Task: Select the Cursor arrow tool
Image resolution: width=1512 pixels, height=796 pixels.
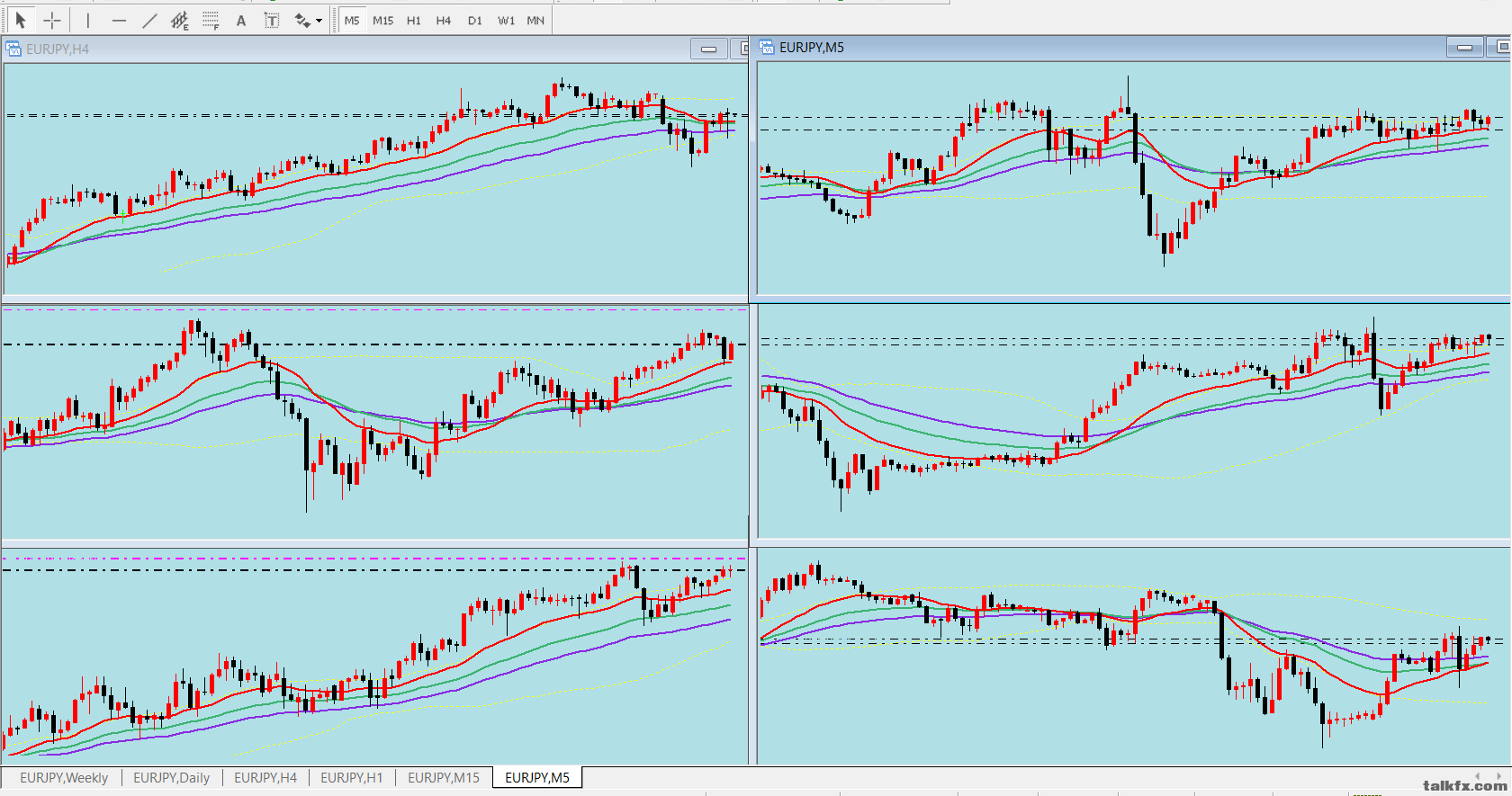Action: point(21,20)
